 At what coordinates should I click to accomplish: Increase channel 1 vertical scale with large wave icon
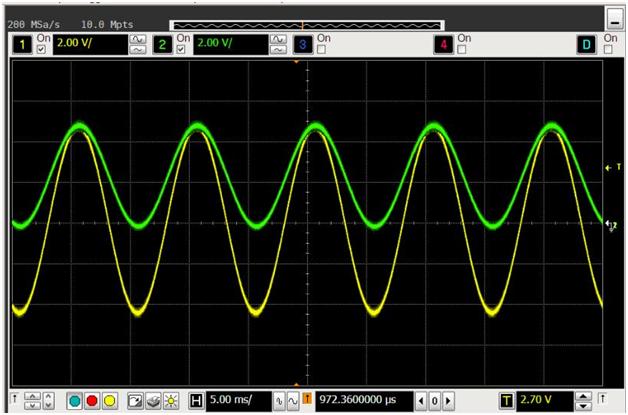pyautogui.click(x=137, y=39)
